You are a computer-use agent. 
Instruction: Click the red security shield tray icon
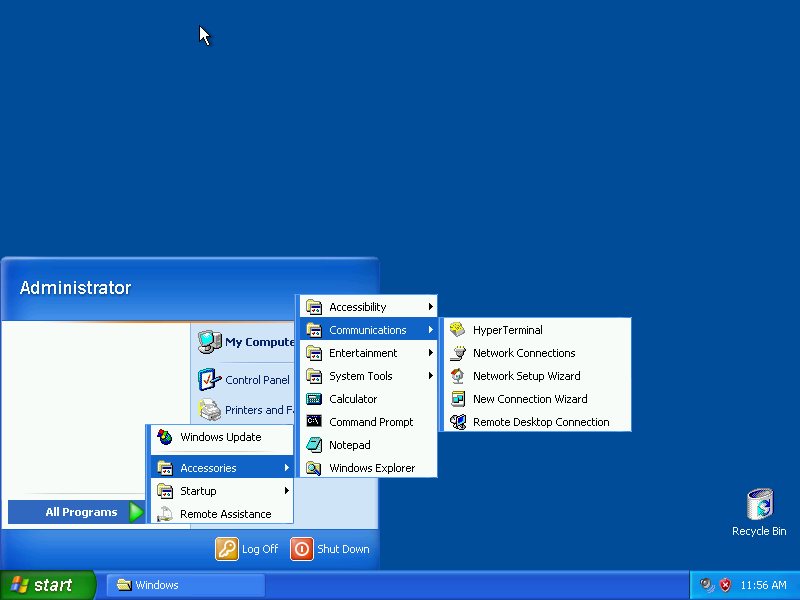[725, 585]
